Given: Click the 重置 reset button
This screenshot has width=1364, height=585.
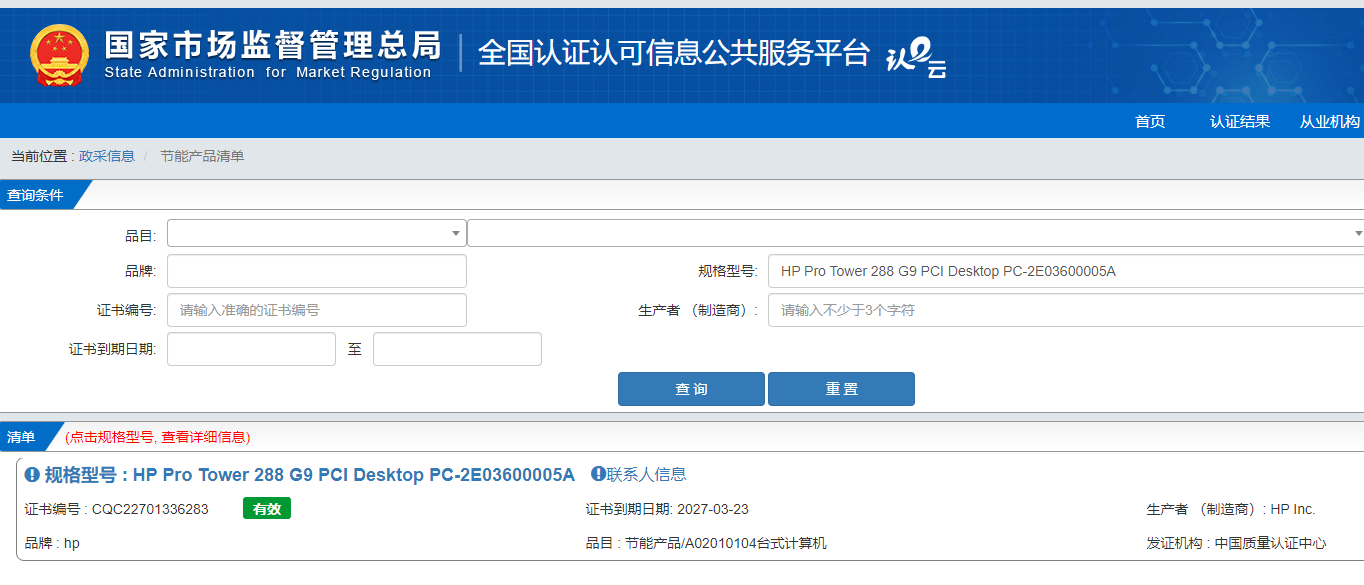Looking at the screenshot, I should 841,389.
